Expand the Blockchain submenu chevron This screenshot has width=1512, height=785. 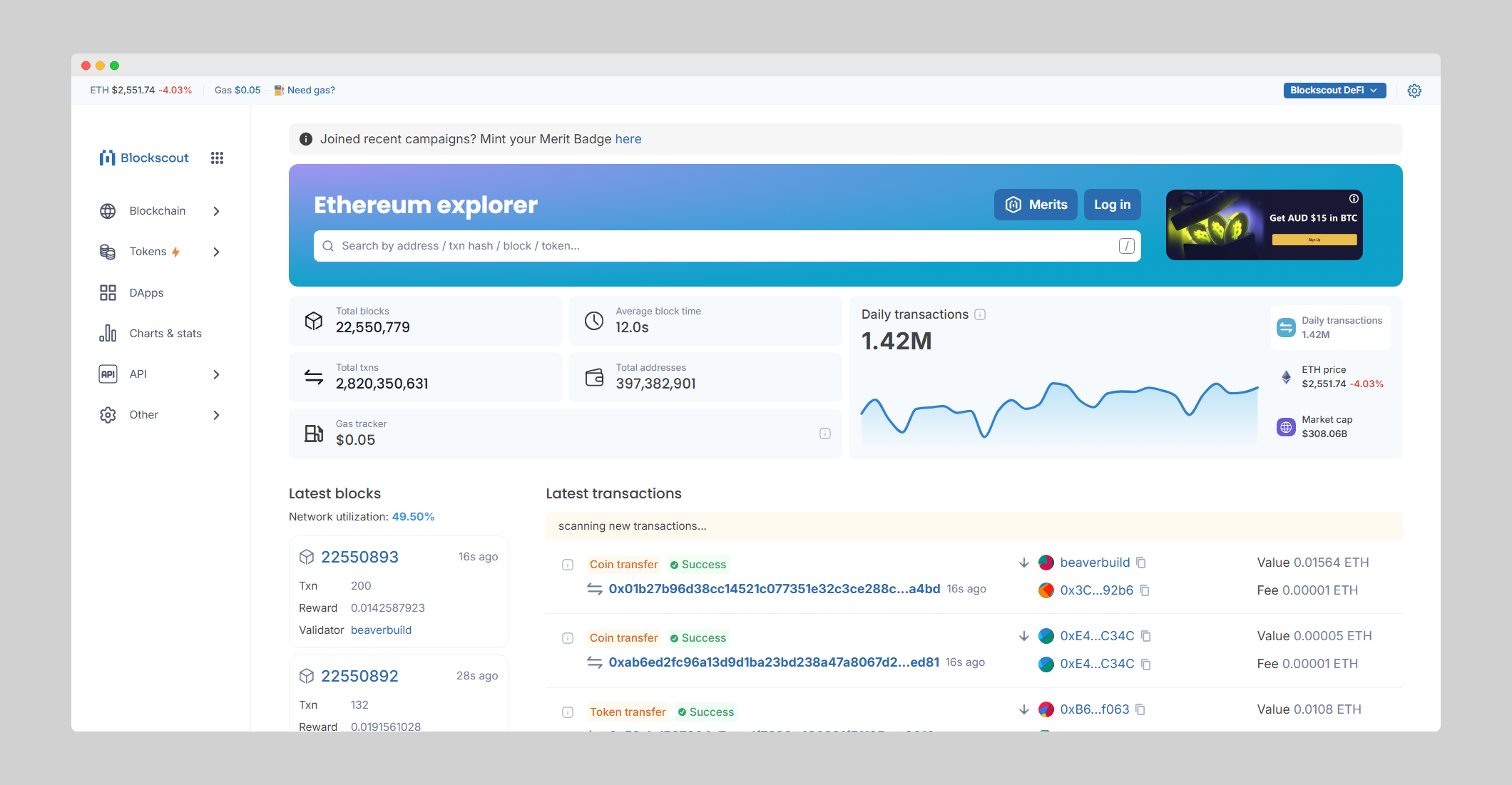click(216, 211)
